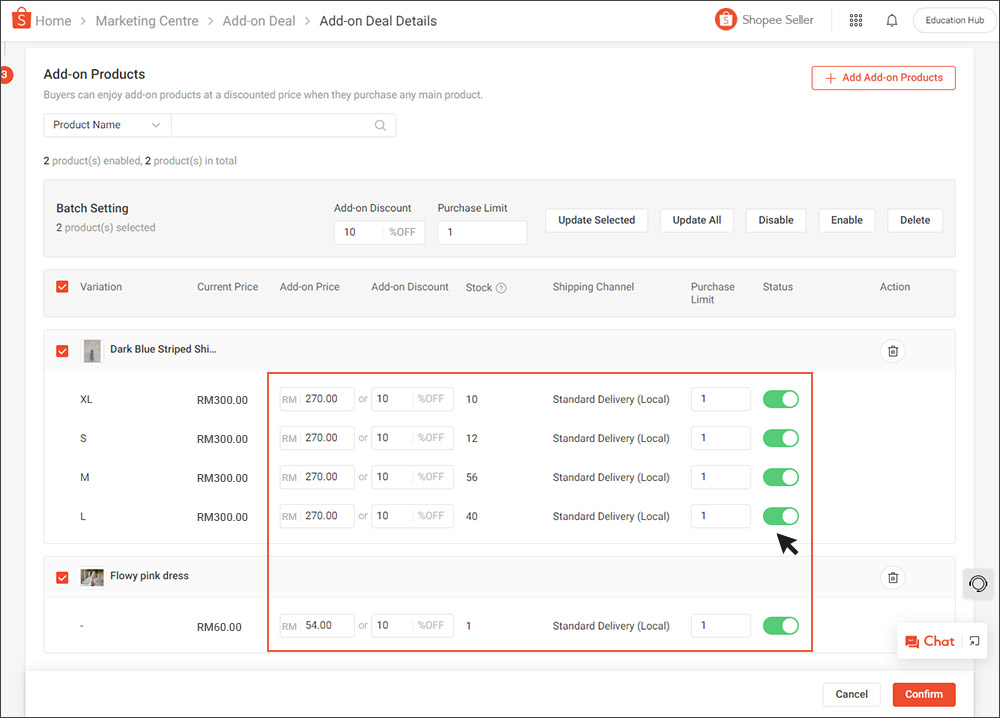1000x718 pixels.
Task: Disable the status toggle for size XL
Action: 780,398
